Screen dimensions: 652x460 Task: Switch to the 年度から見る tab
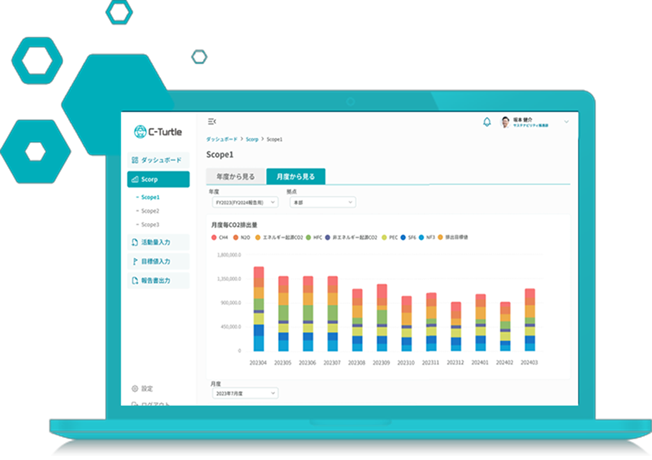pos(235,177)
